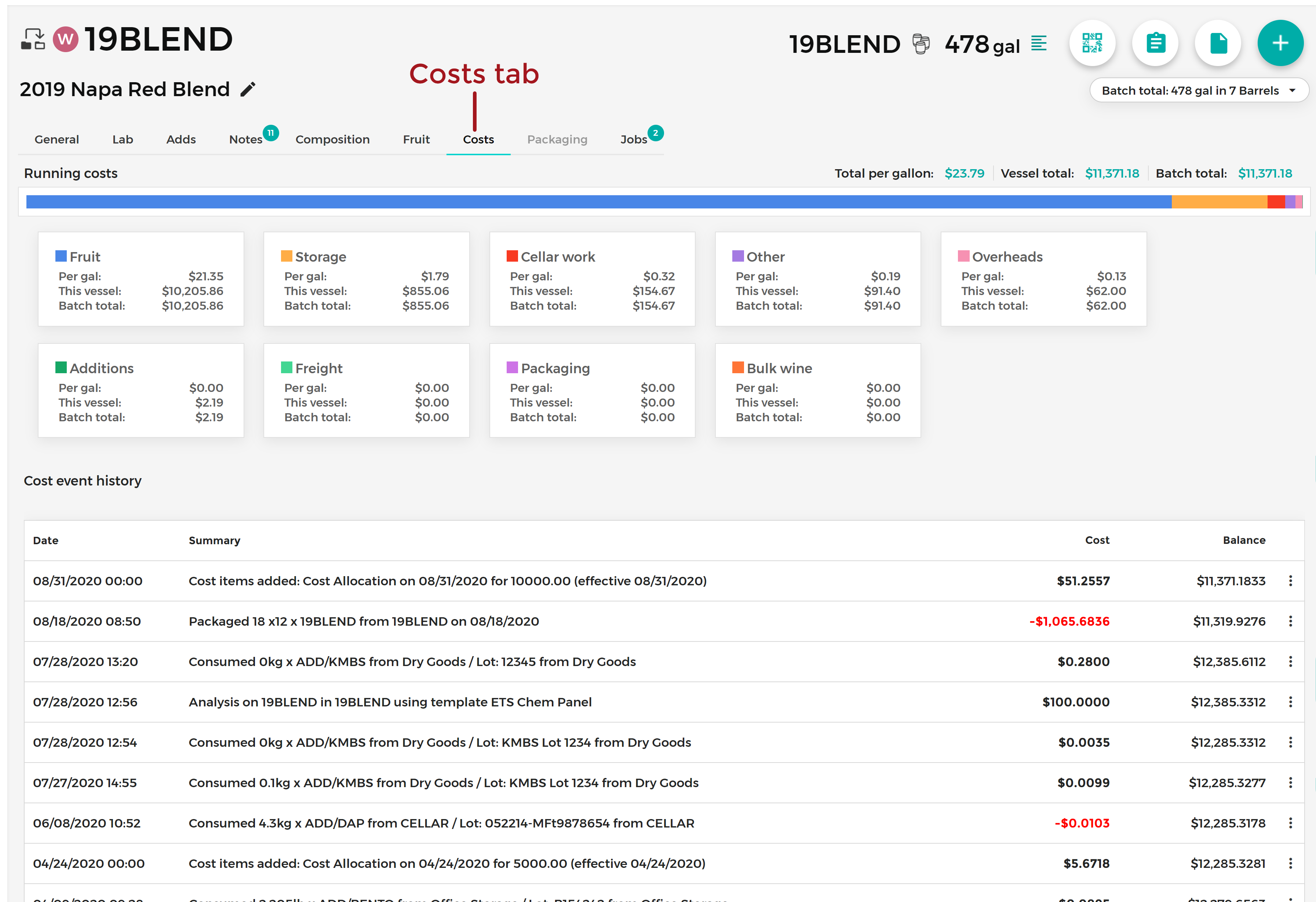Viewport: 1316px width, 902px height.
Task: Click the Additions this vessel $2.19 value
Action: [x=209, y=403]
